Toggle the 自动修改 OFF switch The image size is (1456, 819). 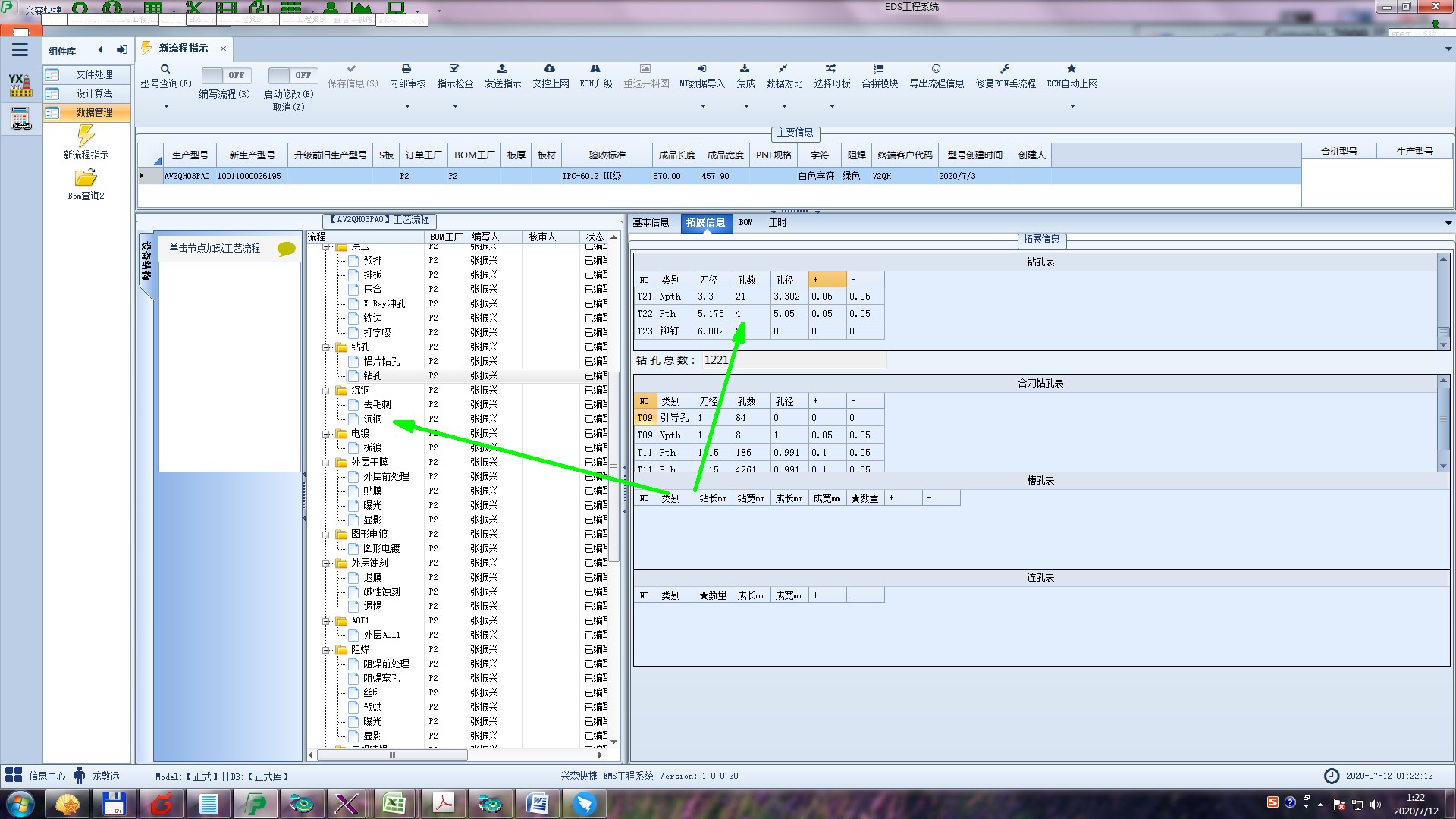click(x=292, y=75)
